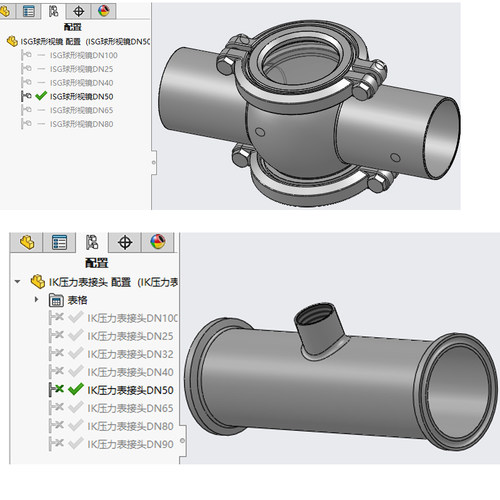Open PropertyManager tab in top panel

click(x=29, y=11)
